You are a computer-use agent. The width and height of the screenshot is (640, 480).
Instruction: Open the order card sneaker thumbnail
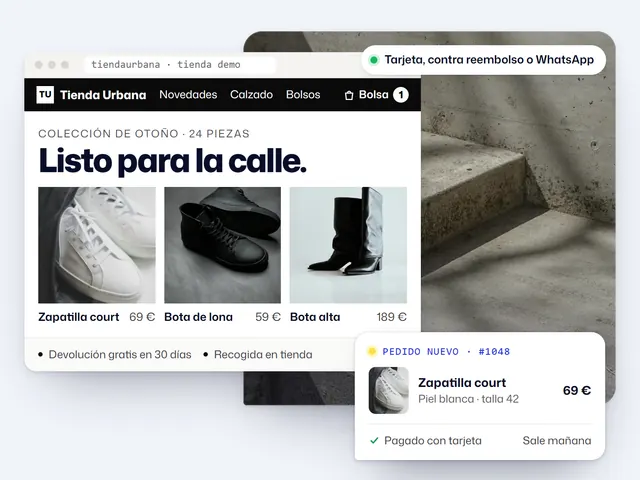click(389, 390)
